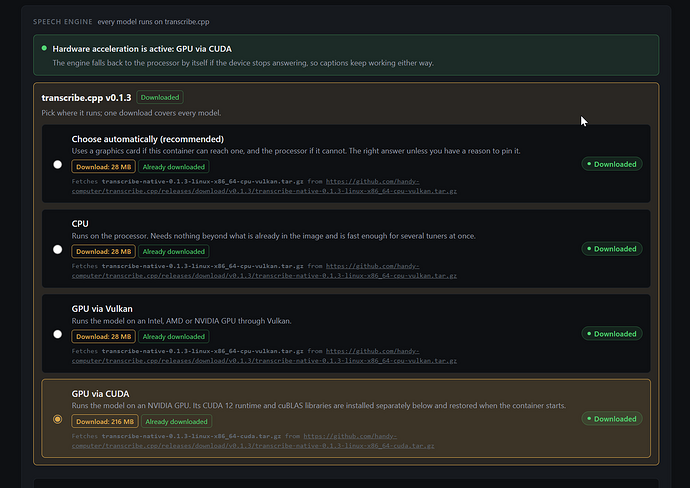The height and width of the screenshot is (488, 690).
Task: Click Downloaded status pill in GPU via Vulkan row
Action: click(x=612, y=334)
